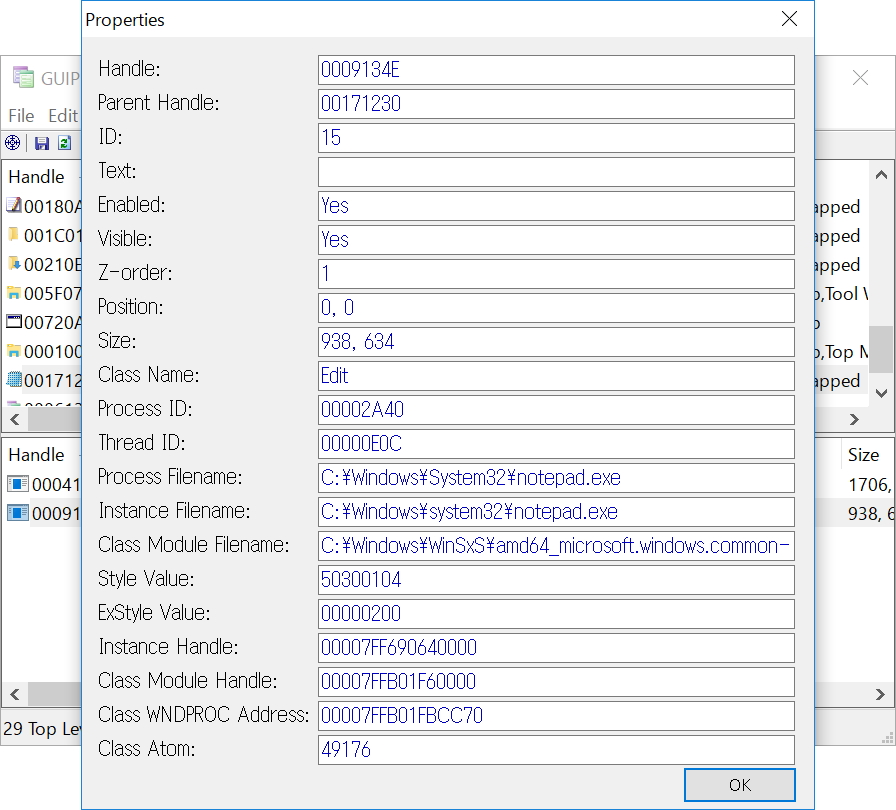
Task: Click the crosshair window finder icon
Action: click(x=13, y=143)
